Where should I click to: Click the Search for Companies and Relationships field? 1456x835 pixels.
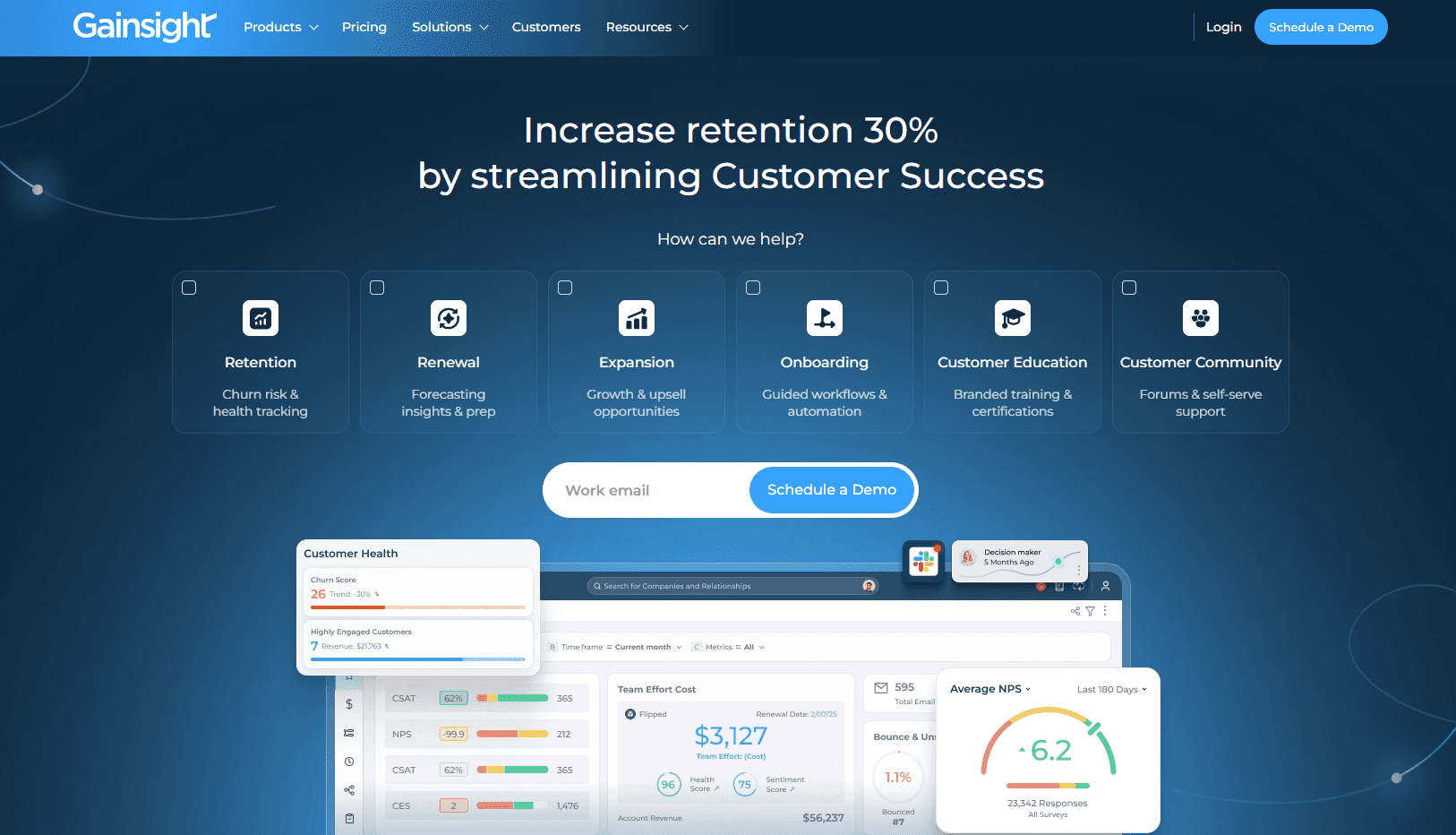point(732,586)
